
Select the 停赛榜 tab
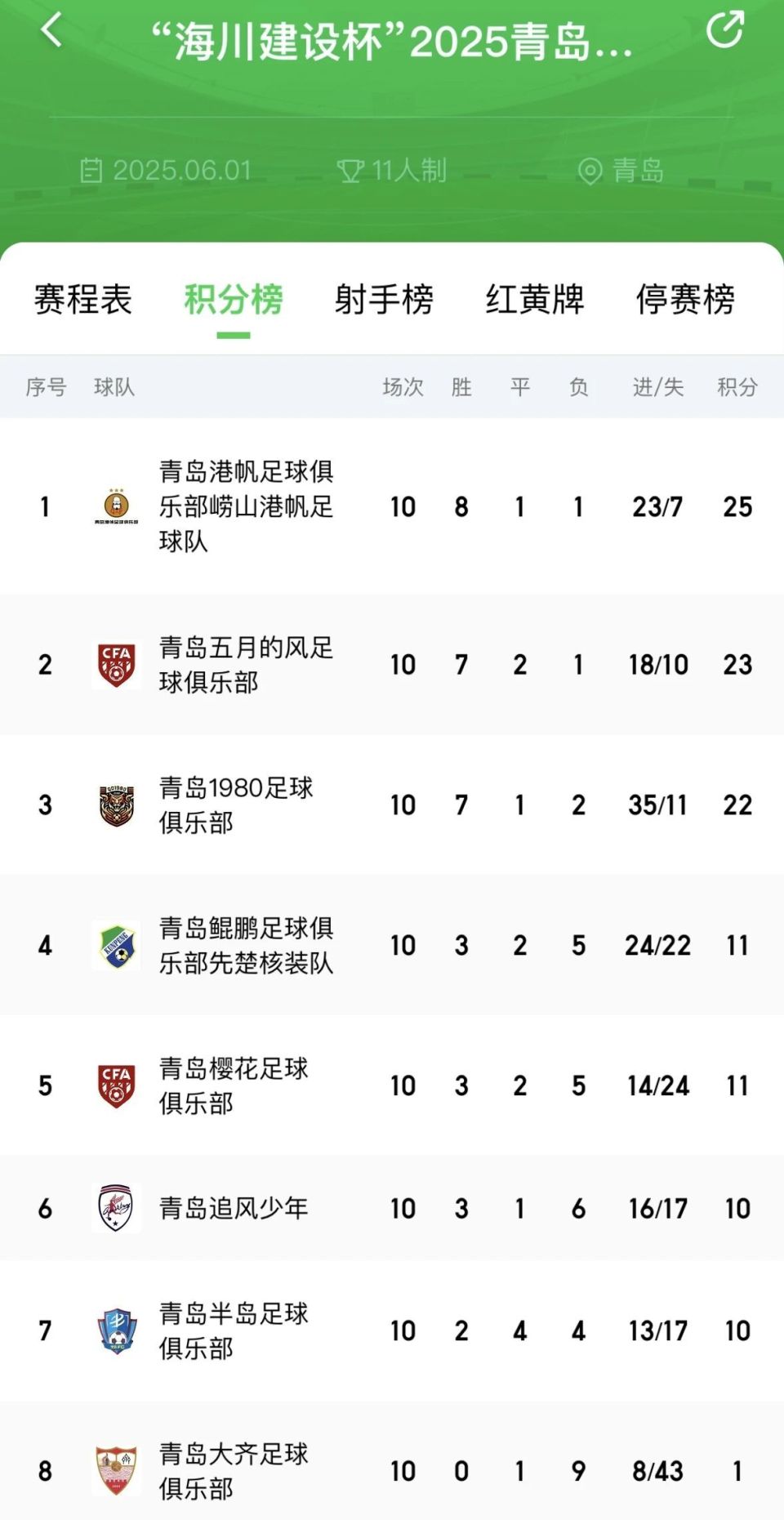[x=685, y=300]
